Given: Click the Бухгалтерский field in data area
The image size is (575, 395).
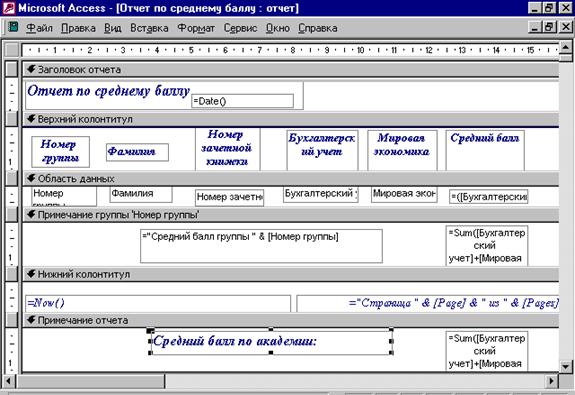Looking at the screenshot, I should point(321,194).
